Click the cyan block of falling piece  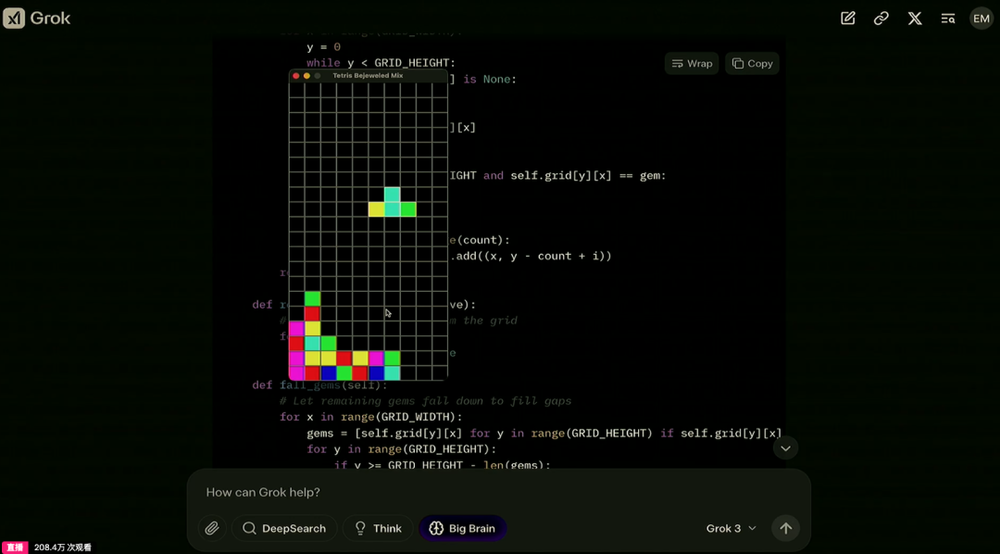pos(392,194)
